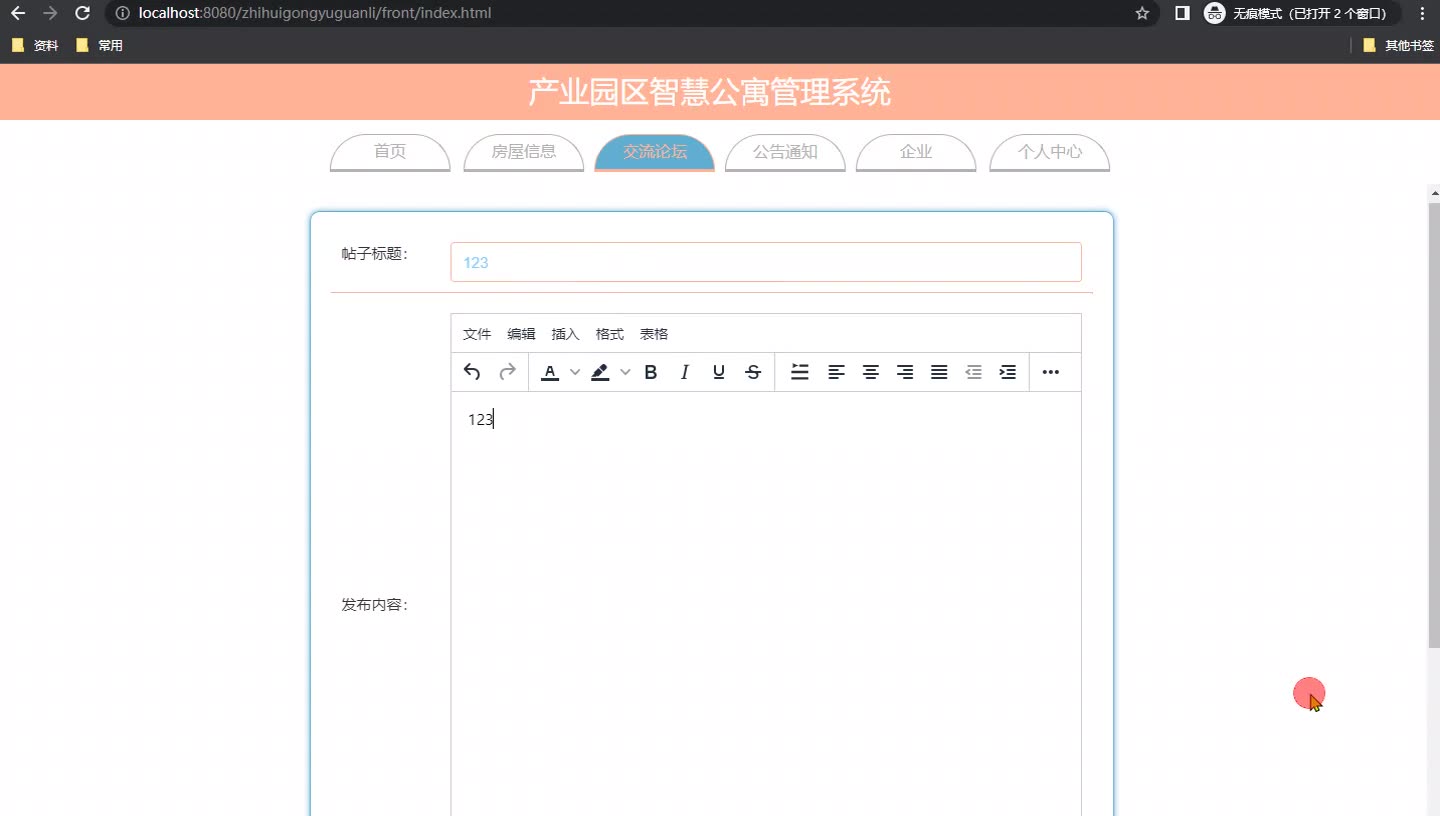Toggle strikethrough formatting
This screenshot has width=1440, height=816.
click(x=754, y=372)
